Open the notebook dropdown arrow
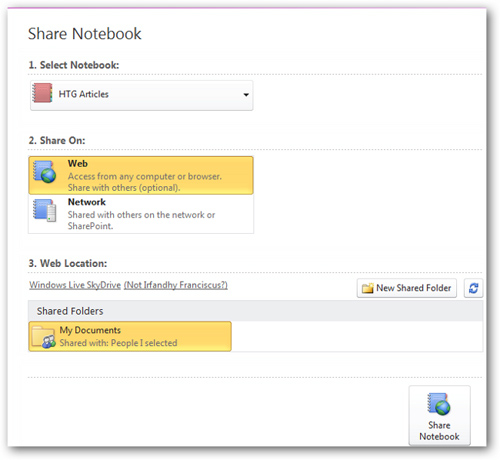The width and height of the screenshot is (500, 460). [246, 95]
